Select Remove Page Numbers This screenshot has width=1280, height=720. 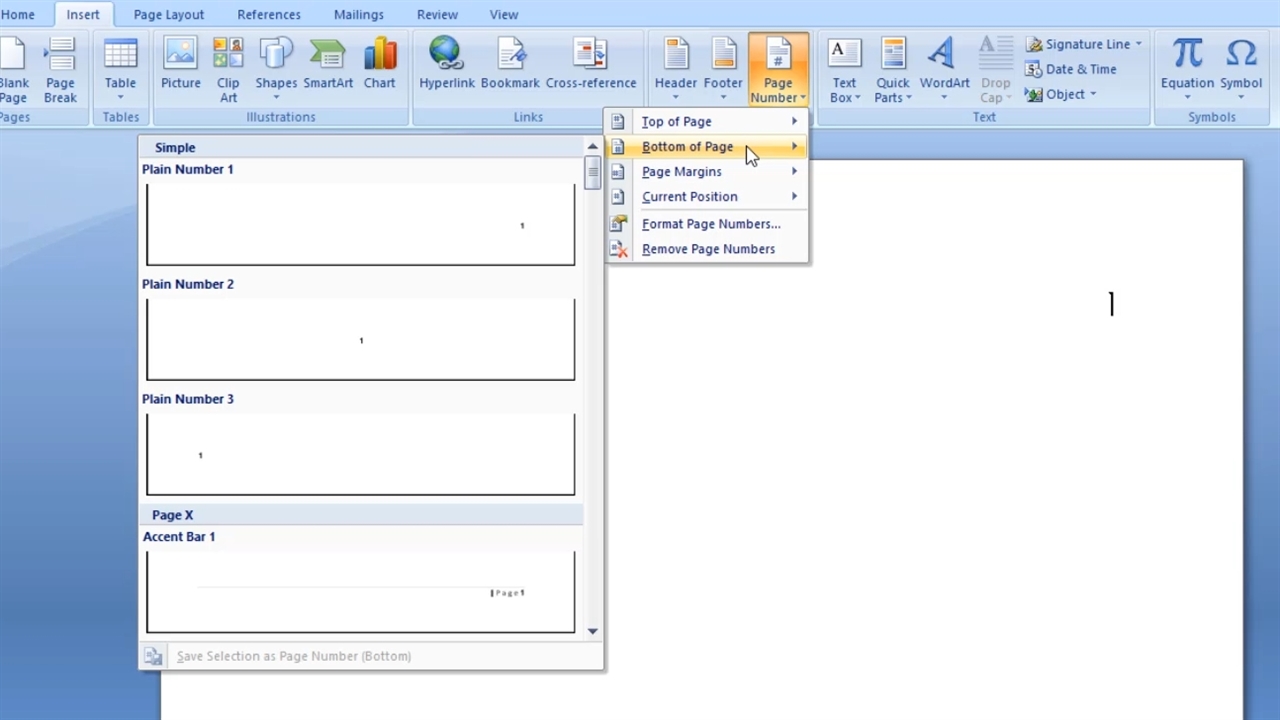(x=708, y=249)
